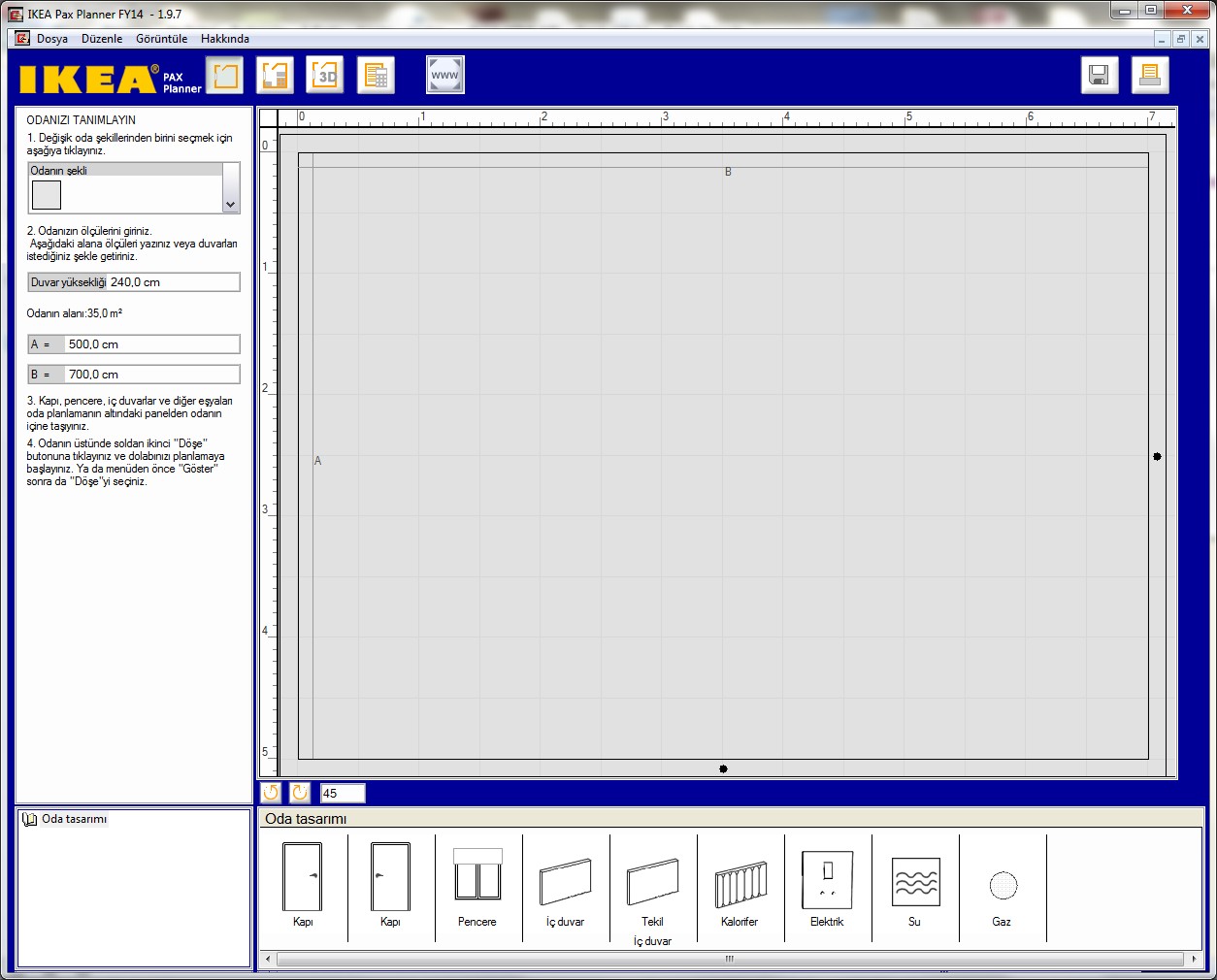The height and width of the screenshot is (980, 1217).
Task: Minimize the inner document window
Action: point(1162,39)
